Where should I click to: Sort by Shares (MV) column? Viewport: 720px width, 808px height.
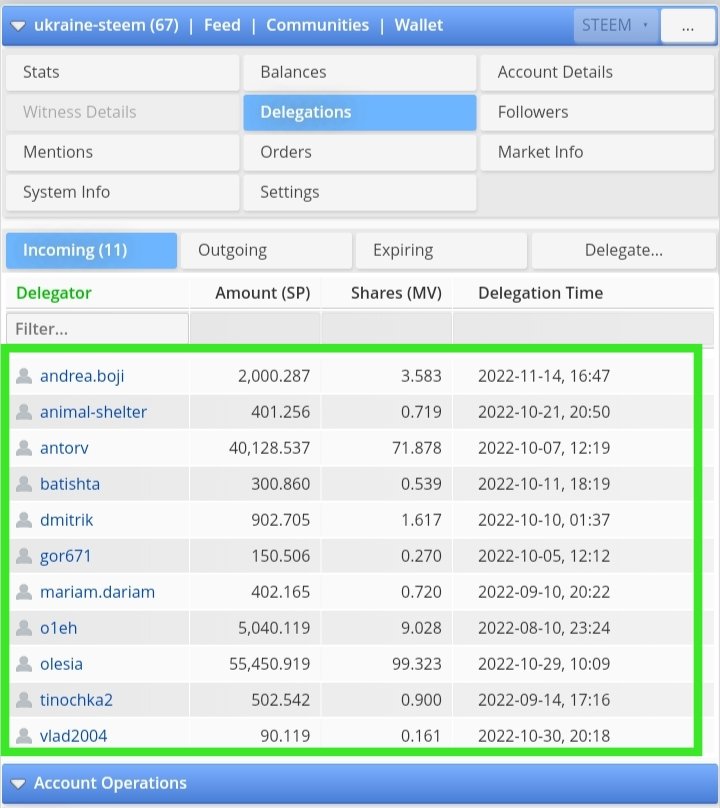point(396,293)
